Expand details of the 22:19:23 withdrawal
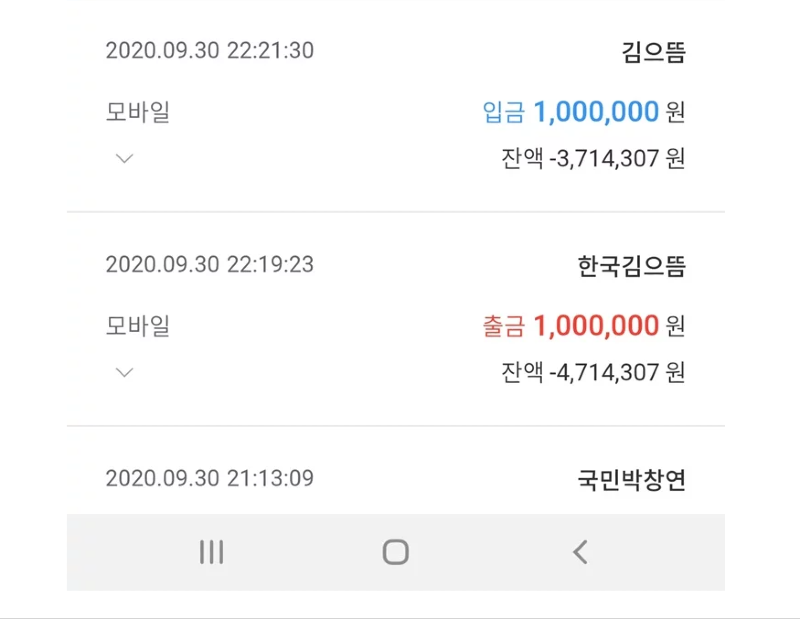The height and width of the screenshot is (619, 800). pos(124,372)
